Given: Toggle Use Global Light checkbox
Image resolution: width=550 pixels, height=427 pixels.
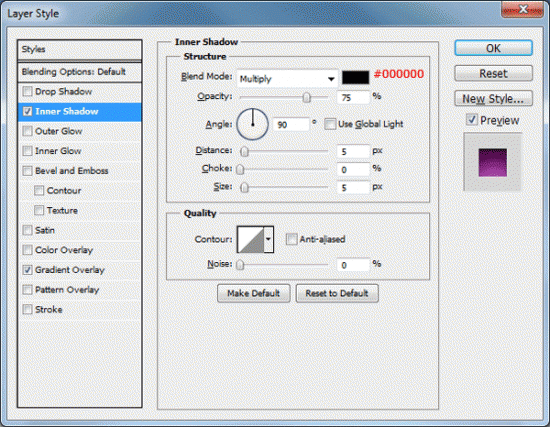Looking at the screenshot, I should 330,124.
